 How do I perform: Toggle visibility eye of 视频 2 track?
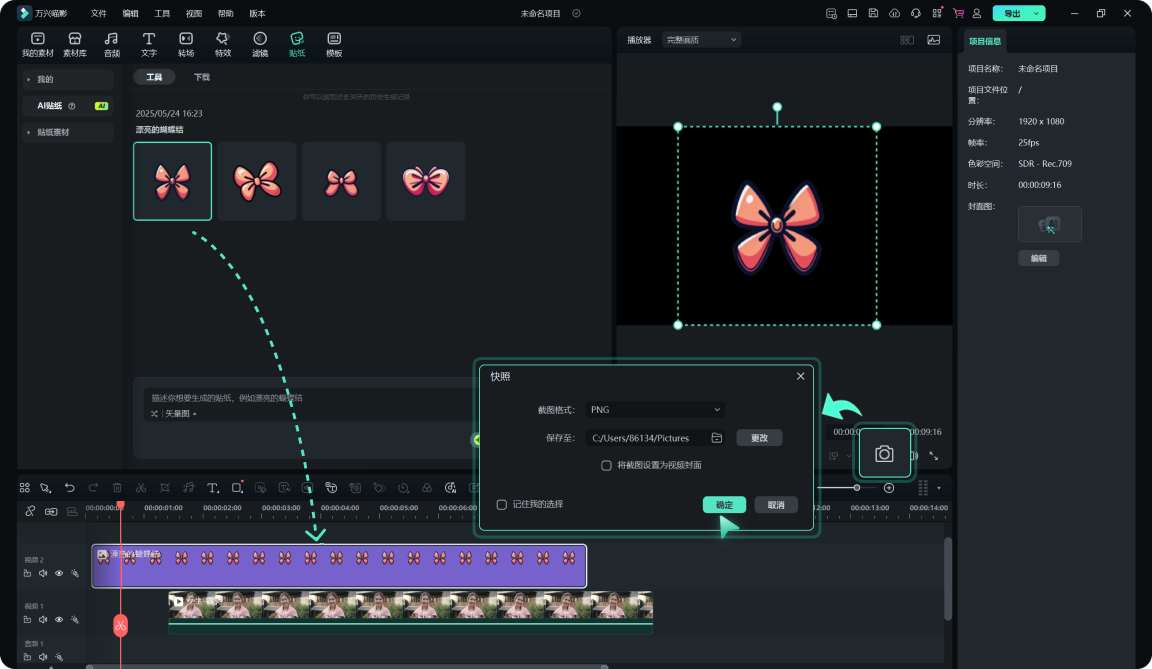click(x=59, y=574)
